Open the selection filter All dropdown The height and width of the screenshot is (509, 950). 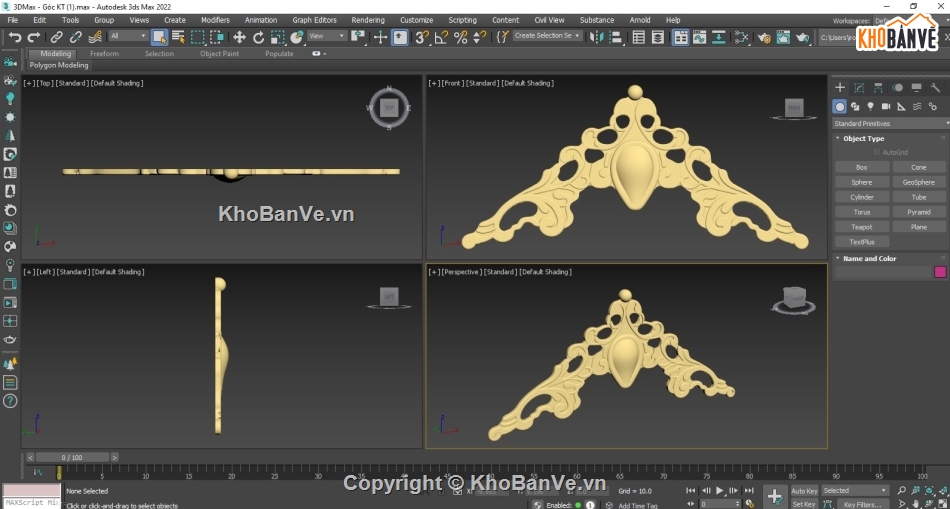click(x=128, y=36)
